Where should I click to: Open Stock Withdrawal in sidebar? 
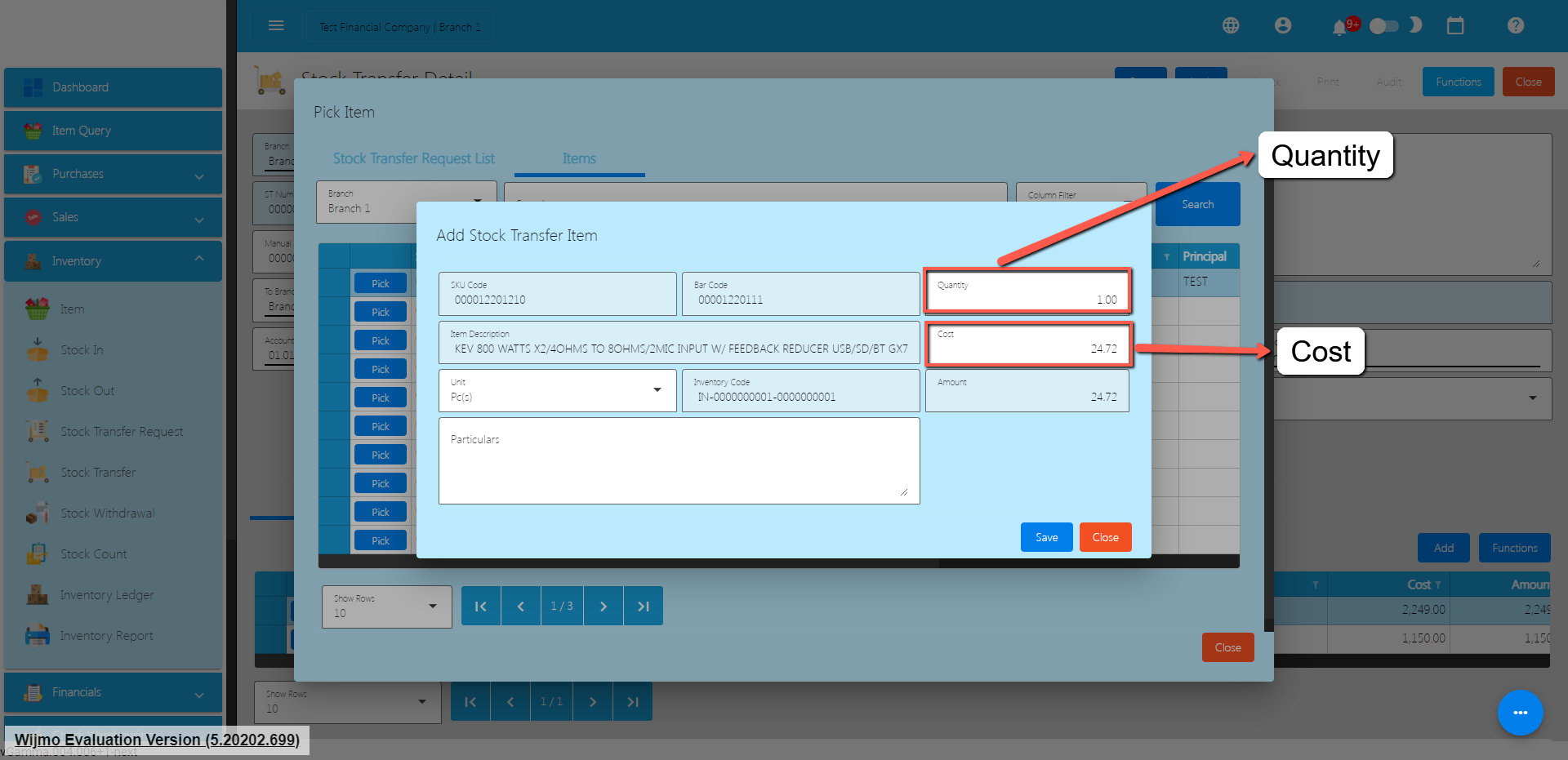point(107,513)
